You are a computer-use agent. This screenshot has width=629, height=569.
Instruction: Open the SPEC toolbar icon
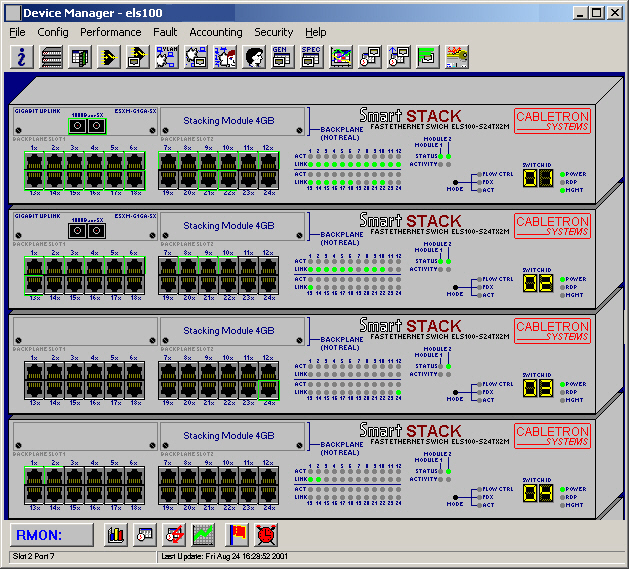(x=311, y=56)
